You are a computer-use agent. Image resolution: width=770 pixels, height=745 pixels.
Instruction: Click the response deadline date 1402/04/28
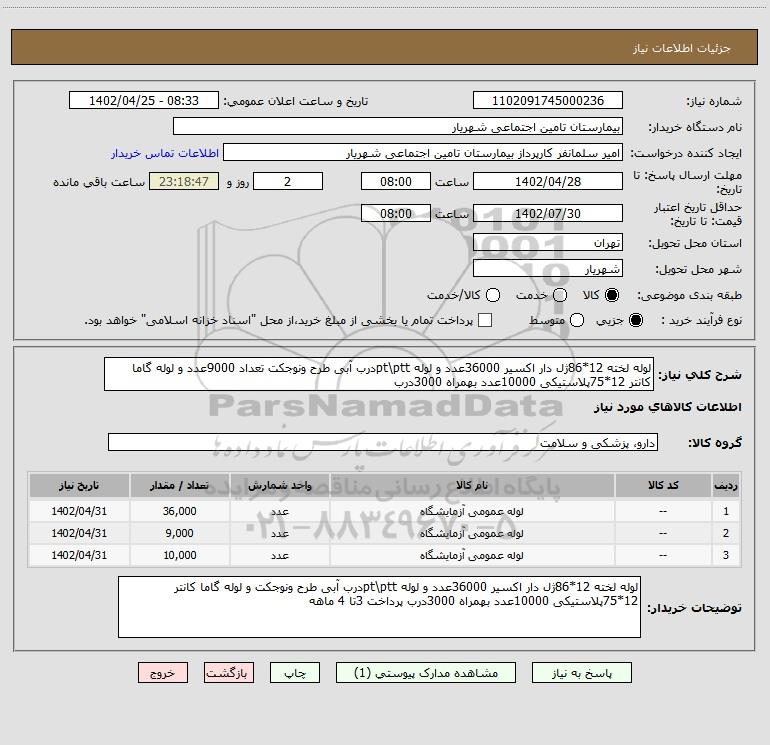[548, 181]
